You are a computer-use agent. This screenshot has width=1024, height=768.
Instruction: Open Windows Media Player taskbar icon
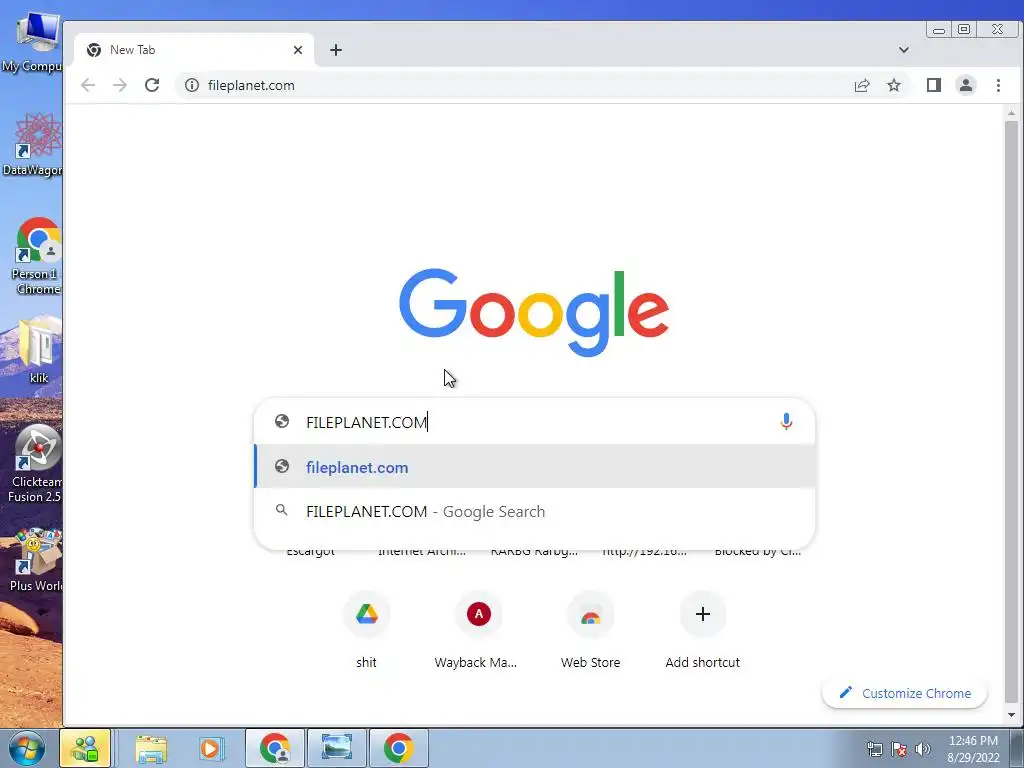[211, 748]
